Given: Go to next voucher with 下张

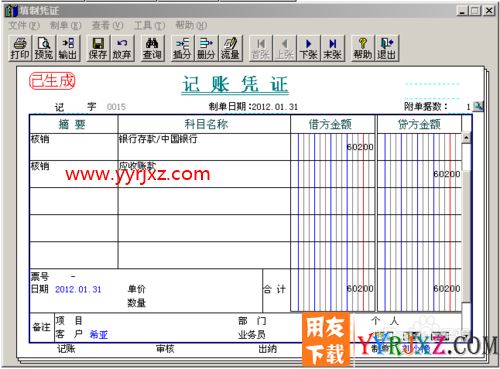Looking at the screenshot, I should coord(308,48).
